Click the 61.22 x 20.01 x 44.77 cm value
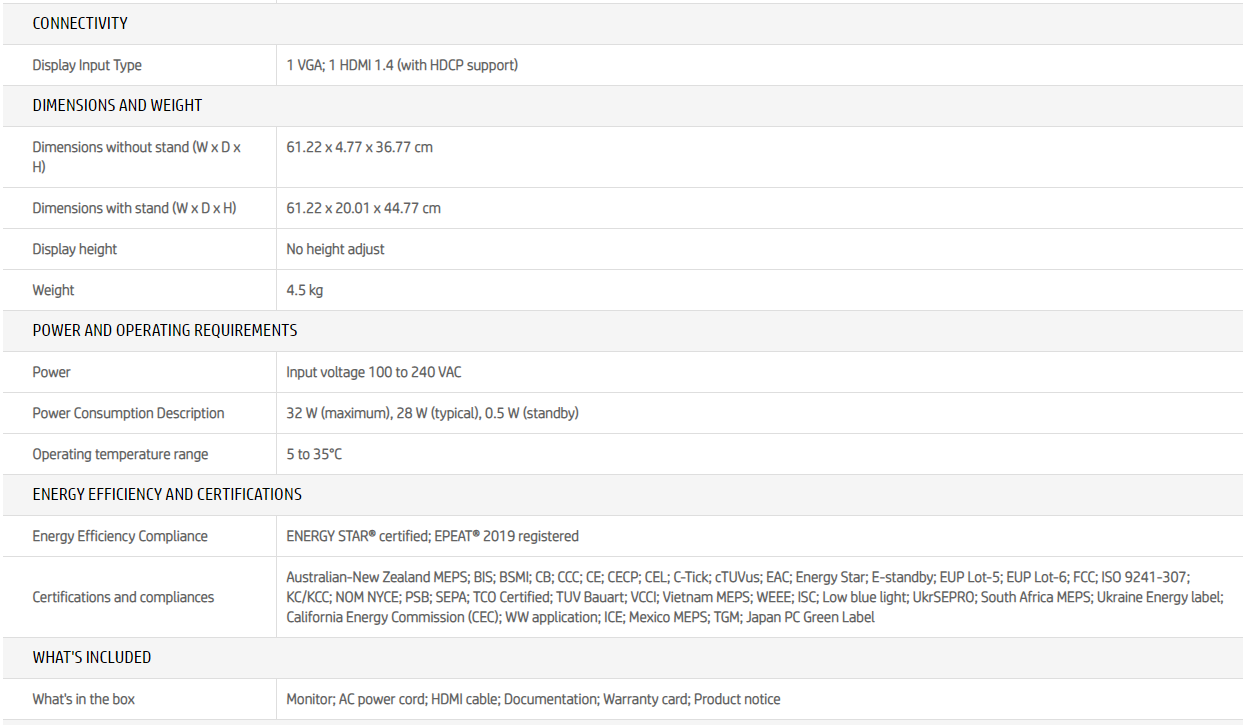 tap(363, 208)
